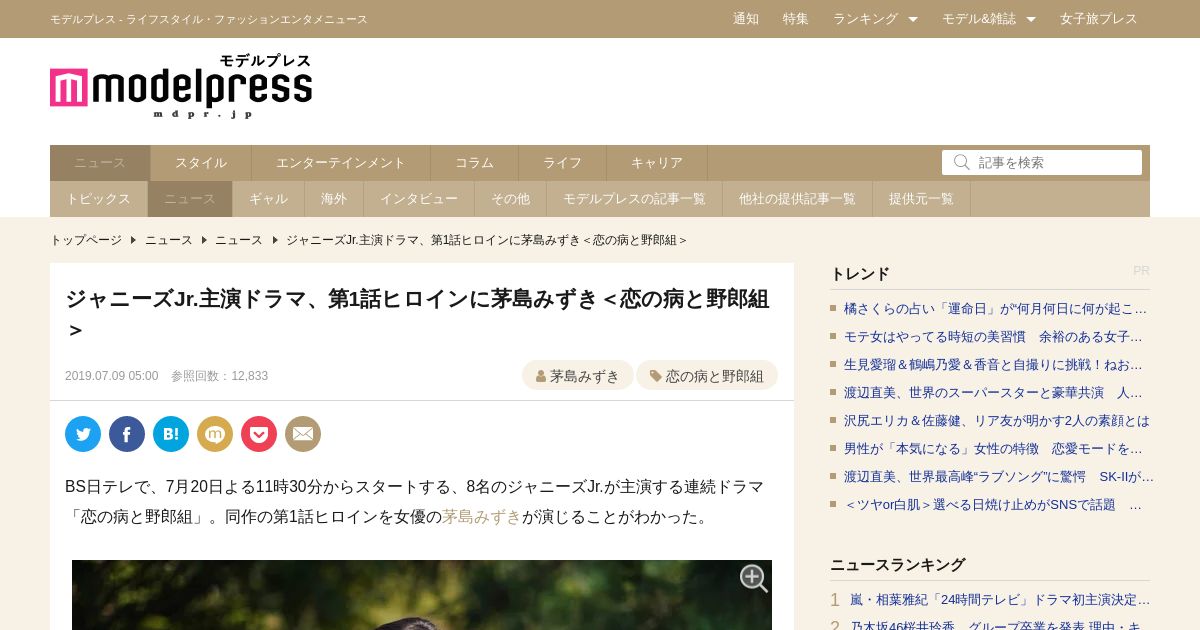
Task: Select 海外 sub tab
Action: pyautogui.click(x=334, y=199)
